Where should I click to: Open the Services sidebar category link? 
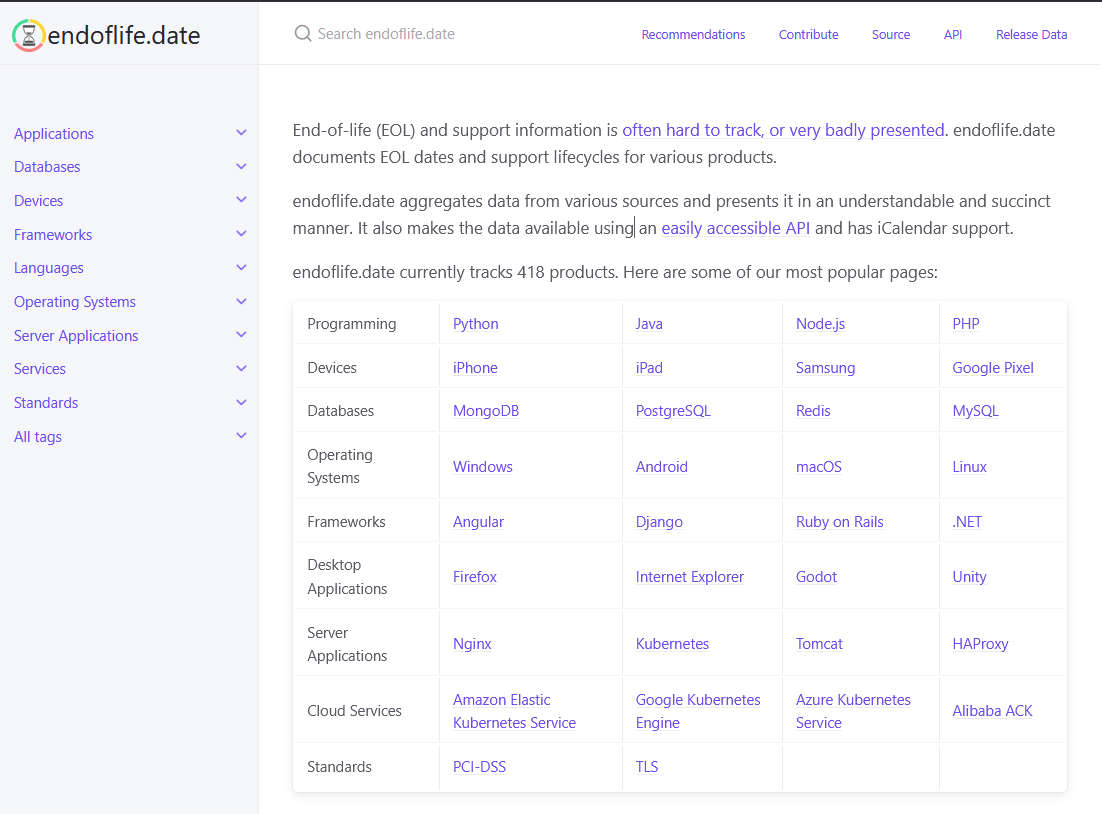pos(39,368)
